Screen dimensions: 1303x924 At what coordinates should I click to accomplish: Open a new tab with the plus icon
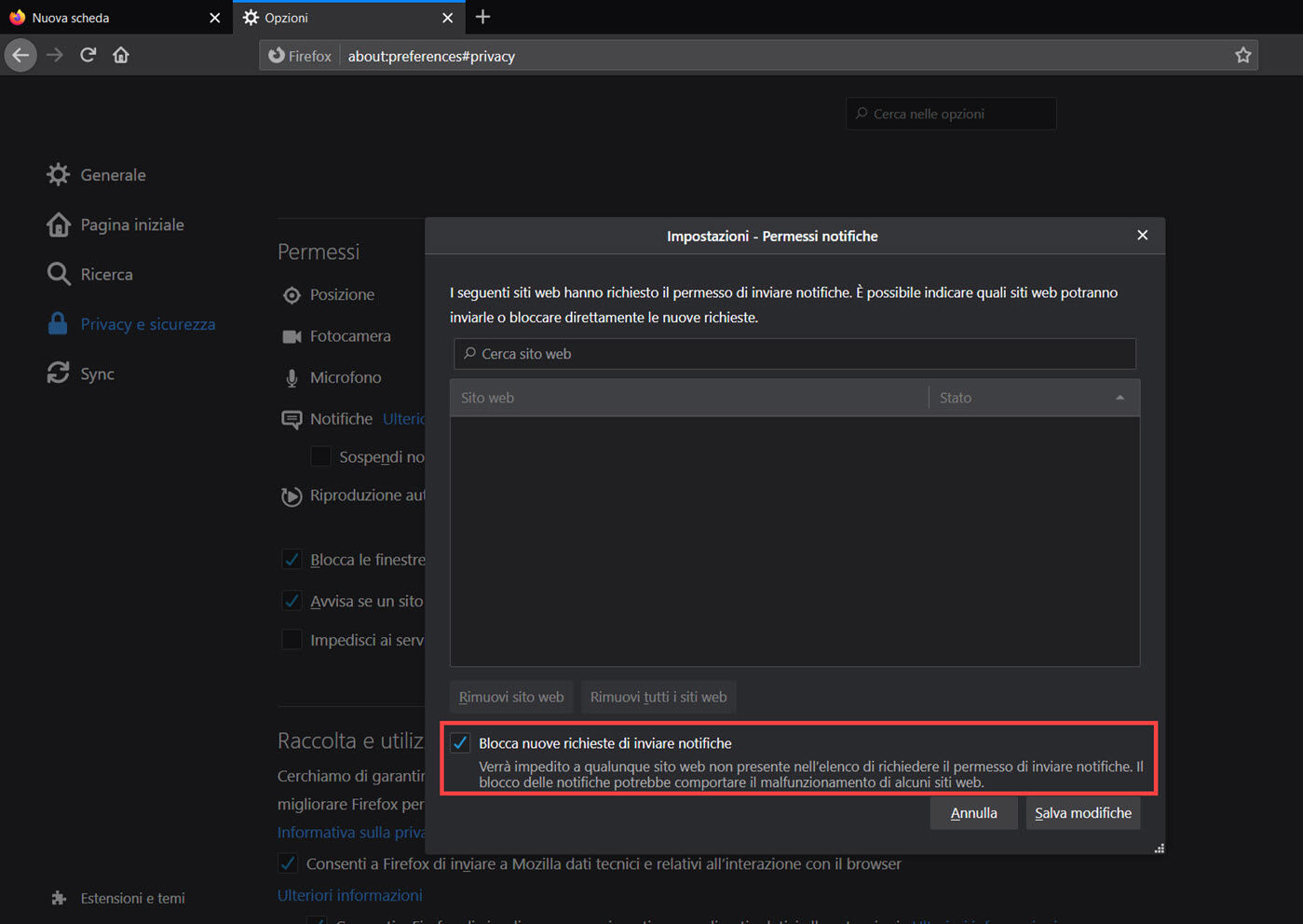(482, 17)
